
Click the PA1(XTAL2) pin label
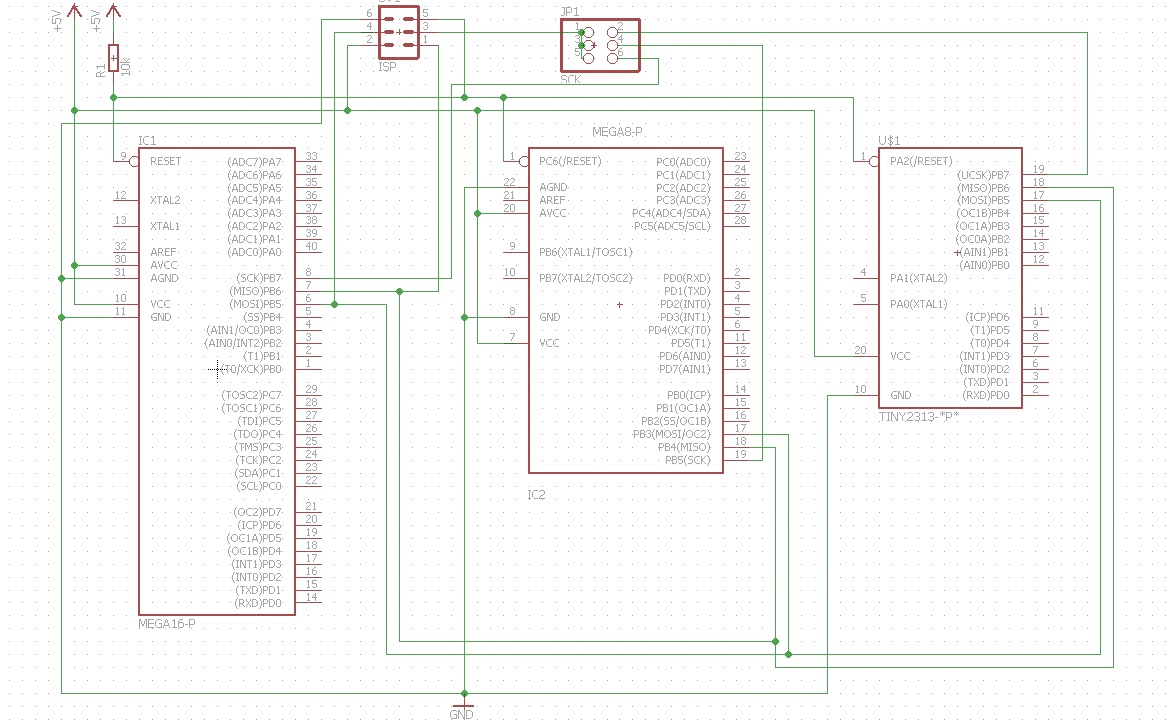click(919, 278)
